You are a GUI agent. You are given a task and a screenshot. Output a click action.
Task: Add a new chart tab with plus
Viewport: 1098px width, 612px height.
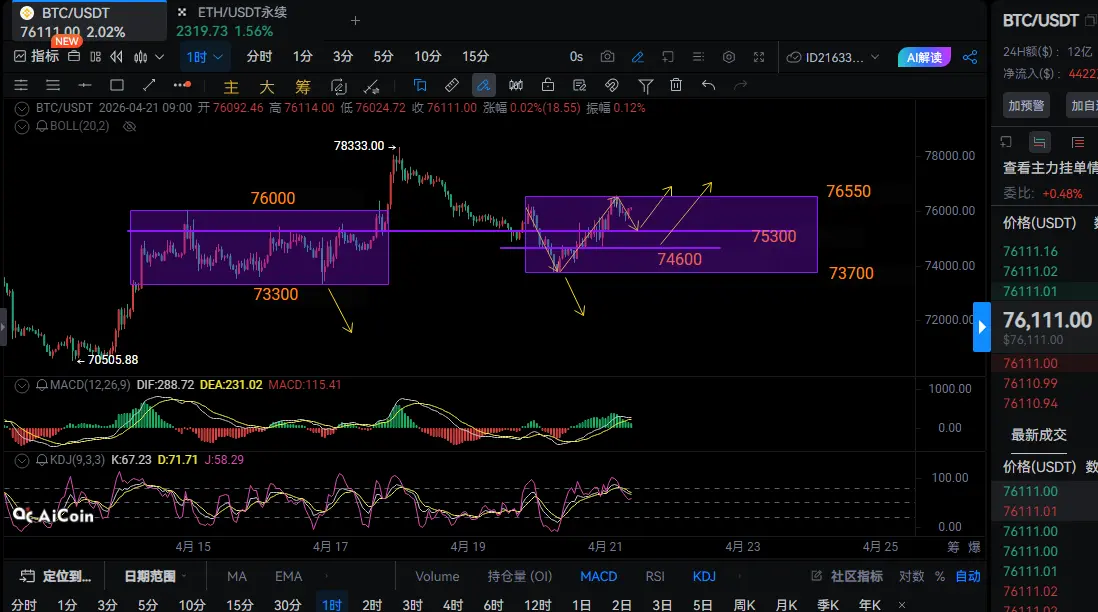355,21
